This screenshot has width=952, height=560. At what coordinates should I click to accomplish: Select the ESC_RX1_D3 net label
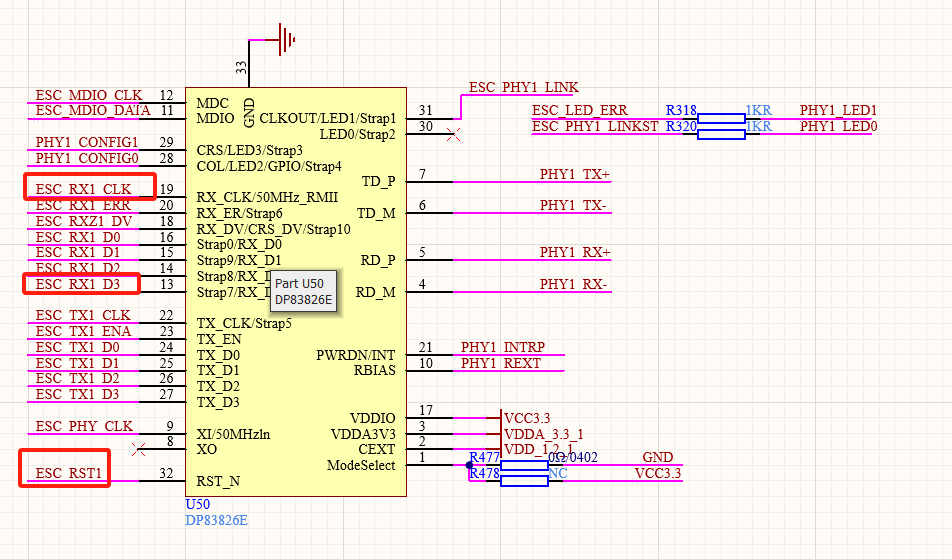(78, 284)
